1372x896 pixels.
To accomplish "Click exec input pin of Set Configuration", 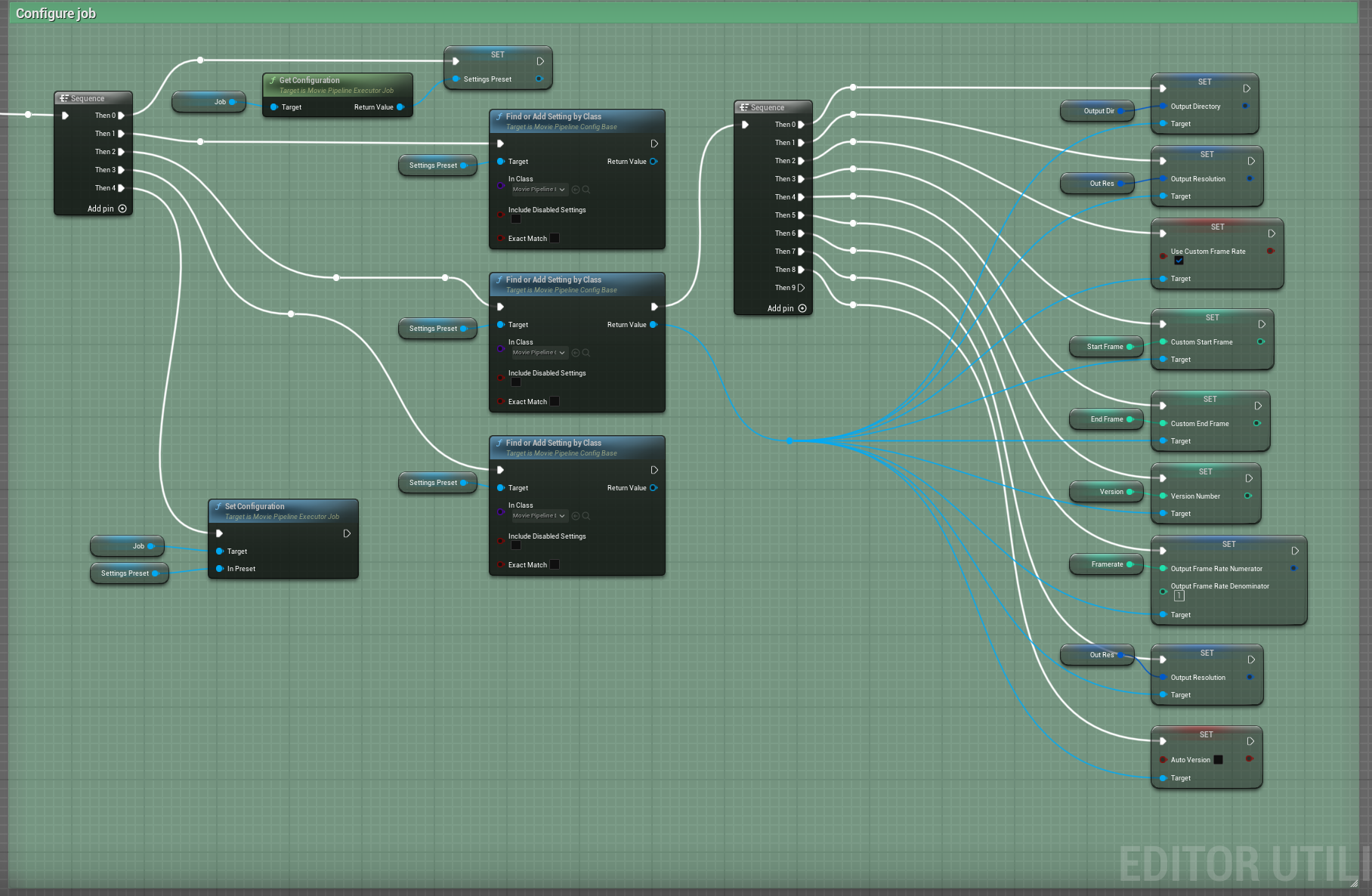I will click(x=219, y=533).
